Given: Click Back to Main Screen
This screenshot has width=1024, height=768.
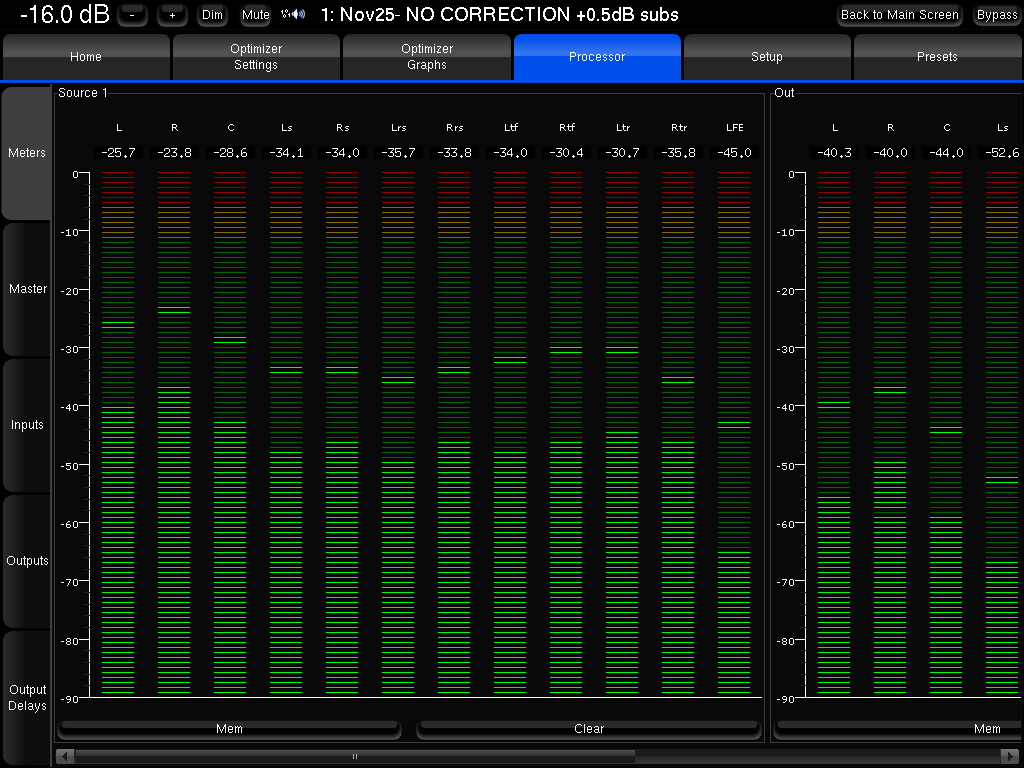Looking at the screenshot, I should click(899, 14).
